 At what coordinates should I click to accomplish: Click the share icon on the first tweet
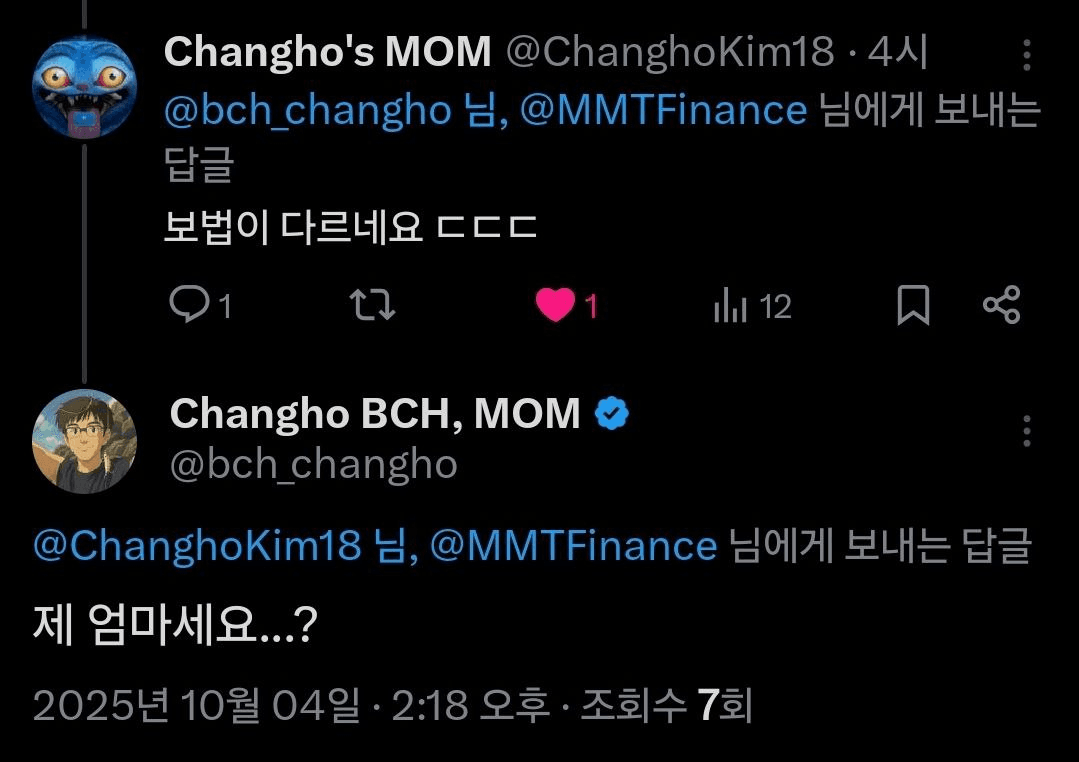(1001, 305)
